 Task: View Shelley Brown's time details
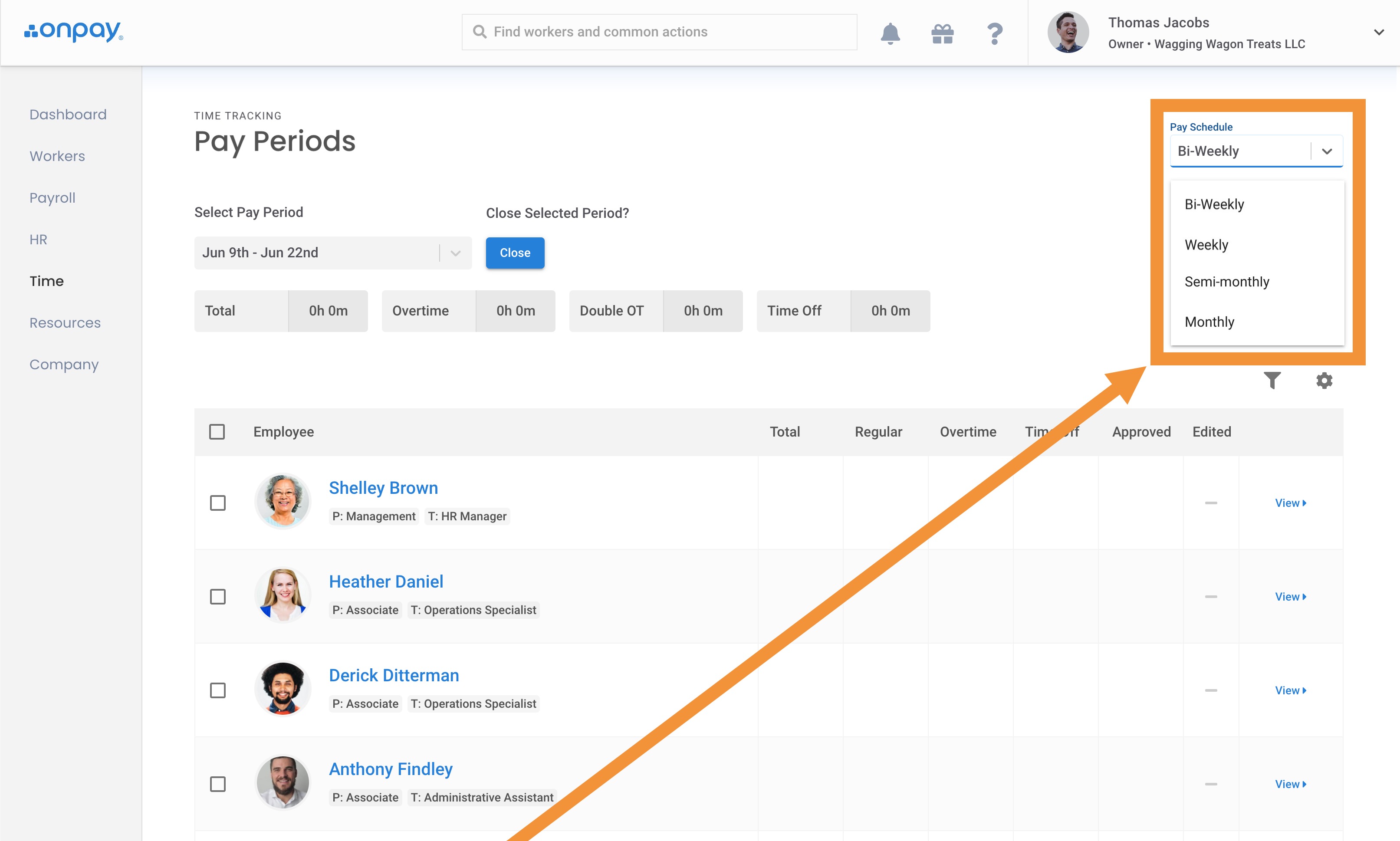coord(1291,503)
